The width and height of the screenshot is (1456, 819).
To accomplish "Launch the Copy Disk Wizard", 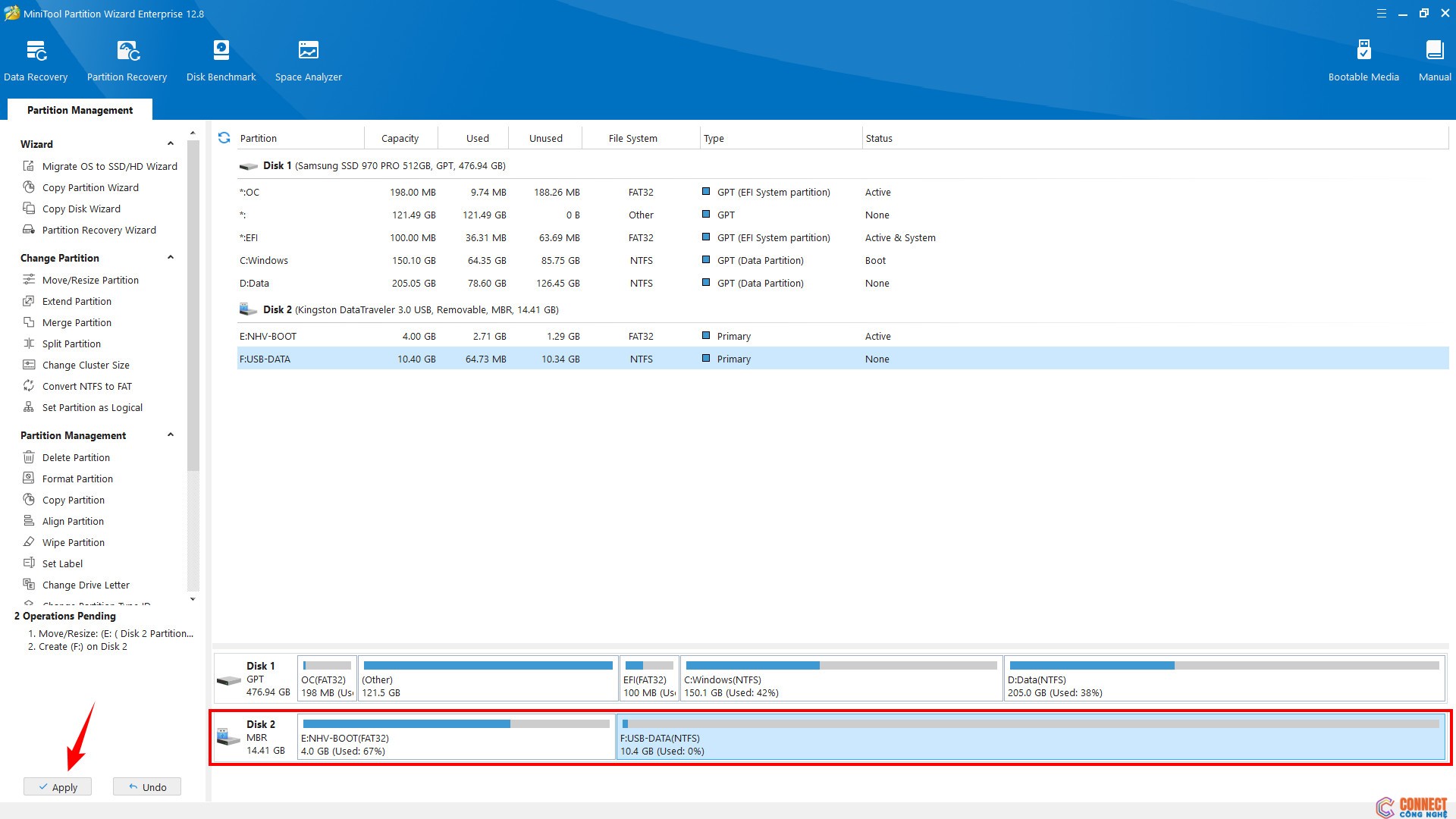I will [73, 209].
